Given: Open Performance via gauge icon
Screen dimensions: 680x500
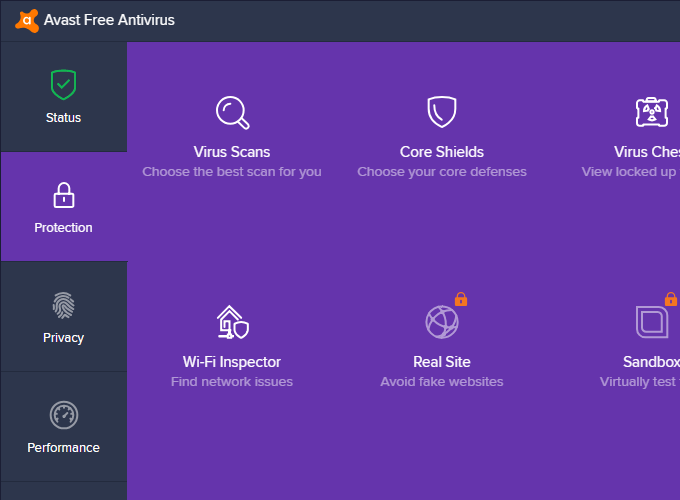Looking at the screenshot, I should 64,415.
